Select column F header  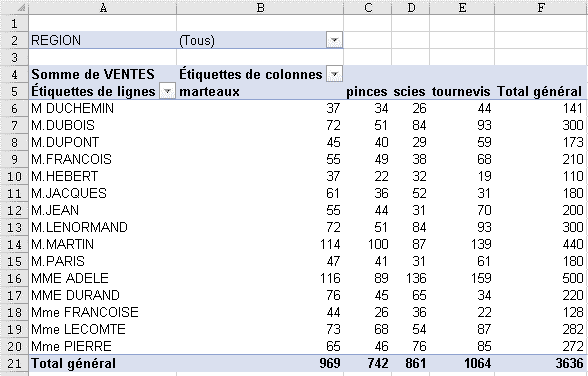coord(541,7)
